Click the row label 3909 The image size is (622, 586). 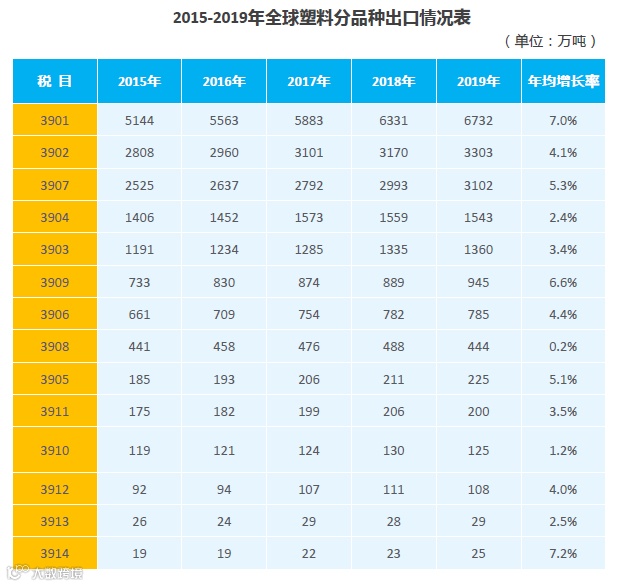pyautogui.click(x=55, y=282)
